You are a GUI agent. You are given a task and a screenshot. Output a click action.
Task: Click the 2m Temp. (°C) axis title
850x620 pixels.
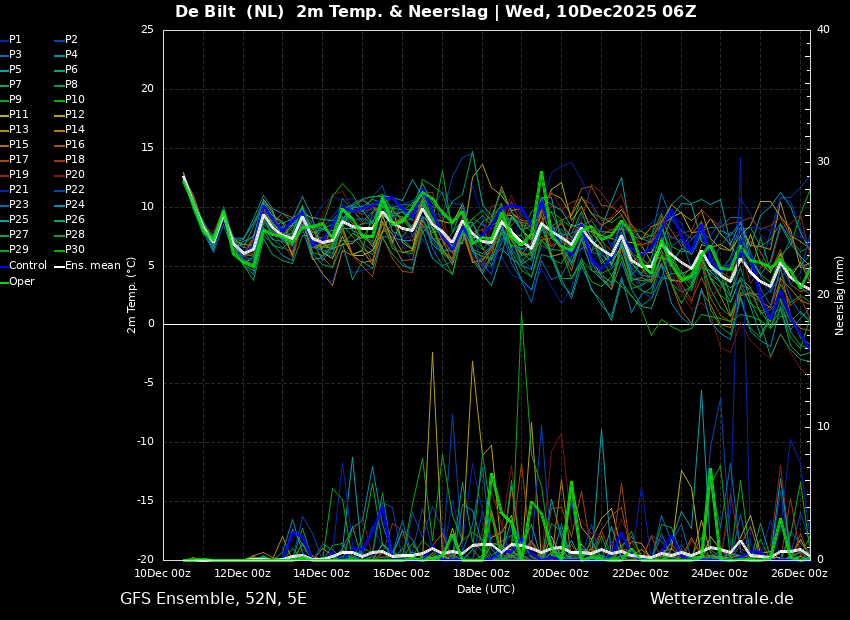point(131,295)
